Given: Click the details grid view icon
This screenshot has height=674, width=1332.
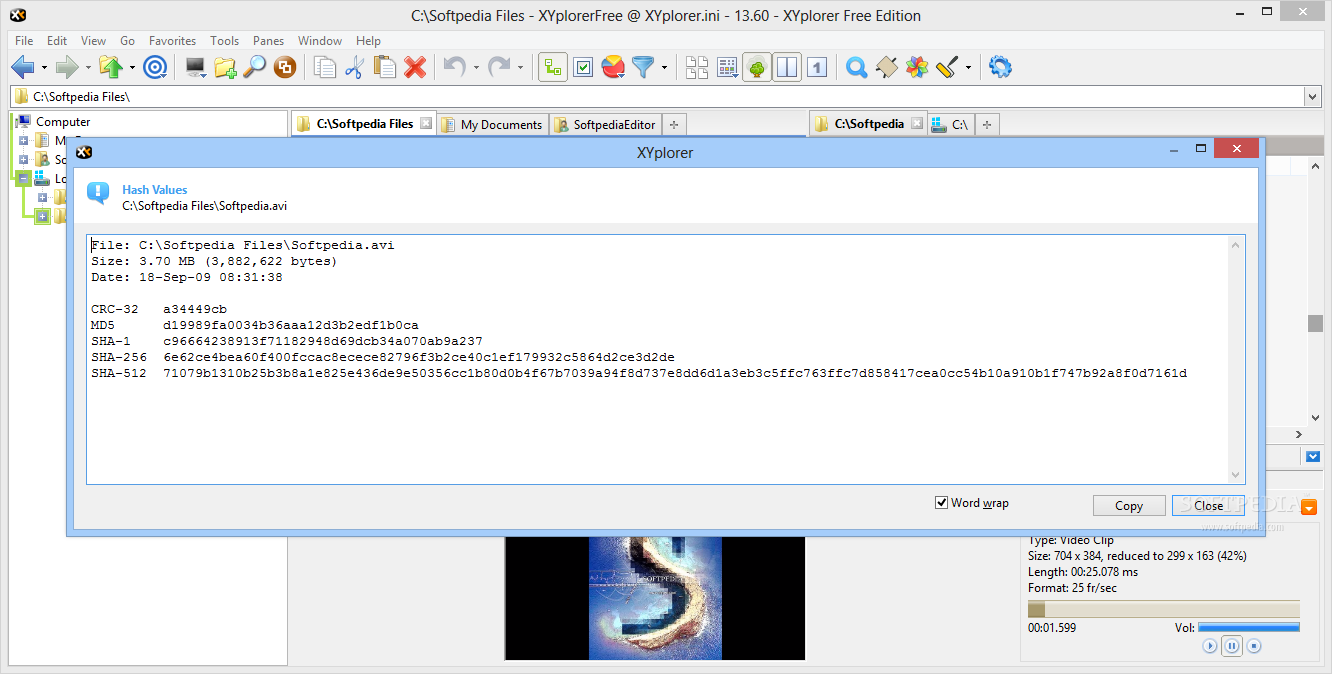Looking at the screenshot, I should (x=727, y=67).
